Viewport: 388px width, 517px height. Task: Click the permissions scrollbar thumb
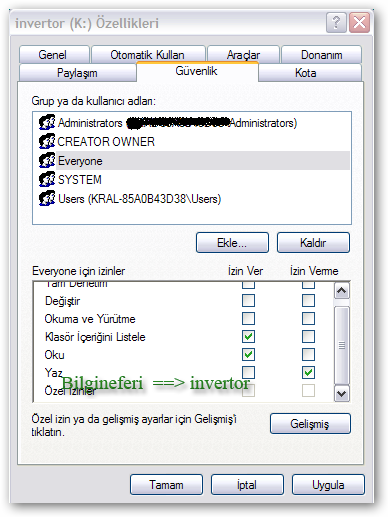click(x=342, y=345)
